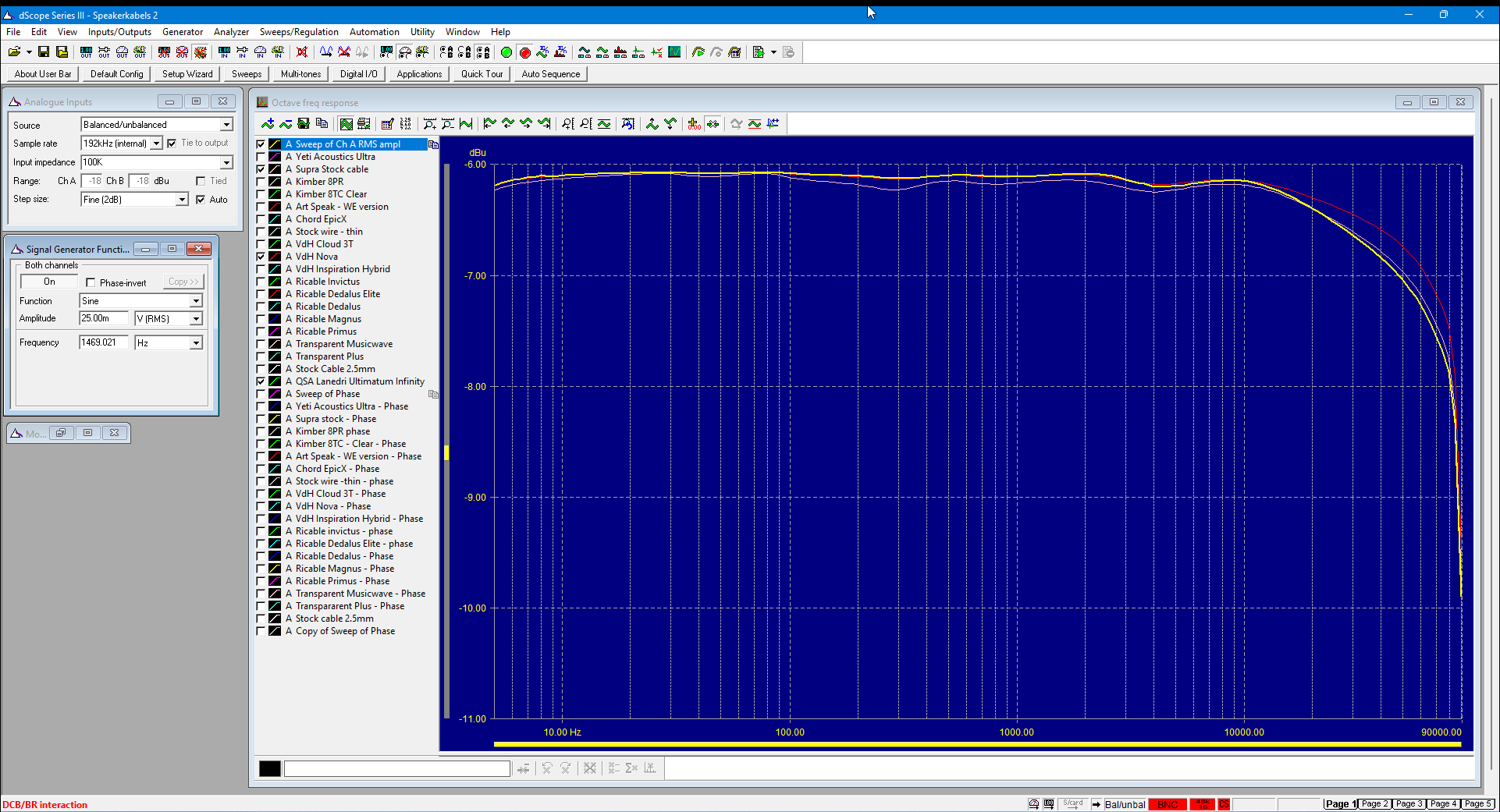Enable the Chord EpicX trace checkbox

261,219
